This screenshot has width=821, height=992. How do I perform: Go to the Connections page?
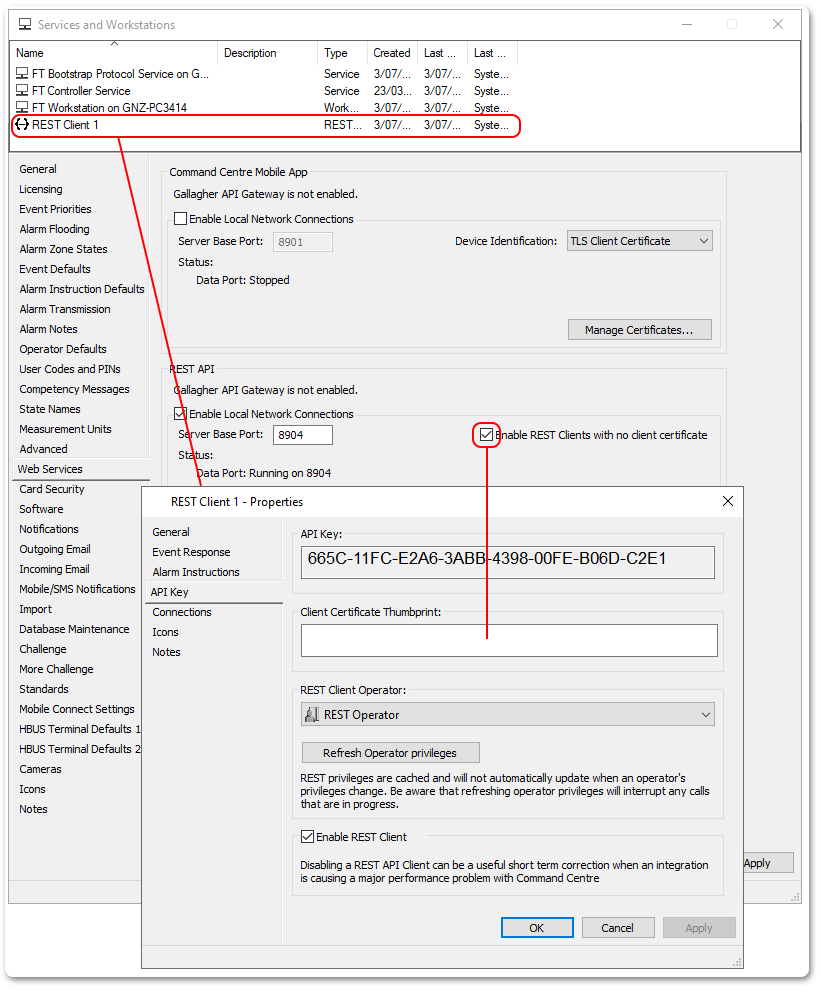click(x=182, y=612)
